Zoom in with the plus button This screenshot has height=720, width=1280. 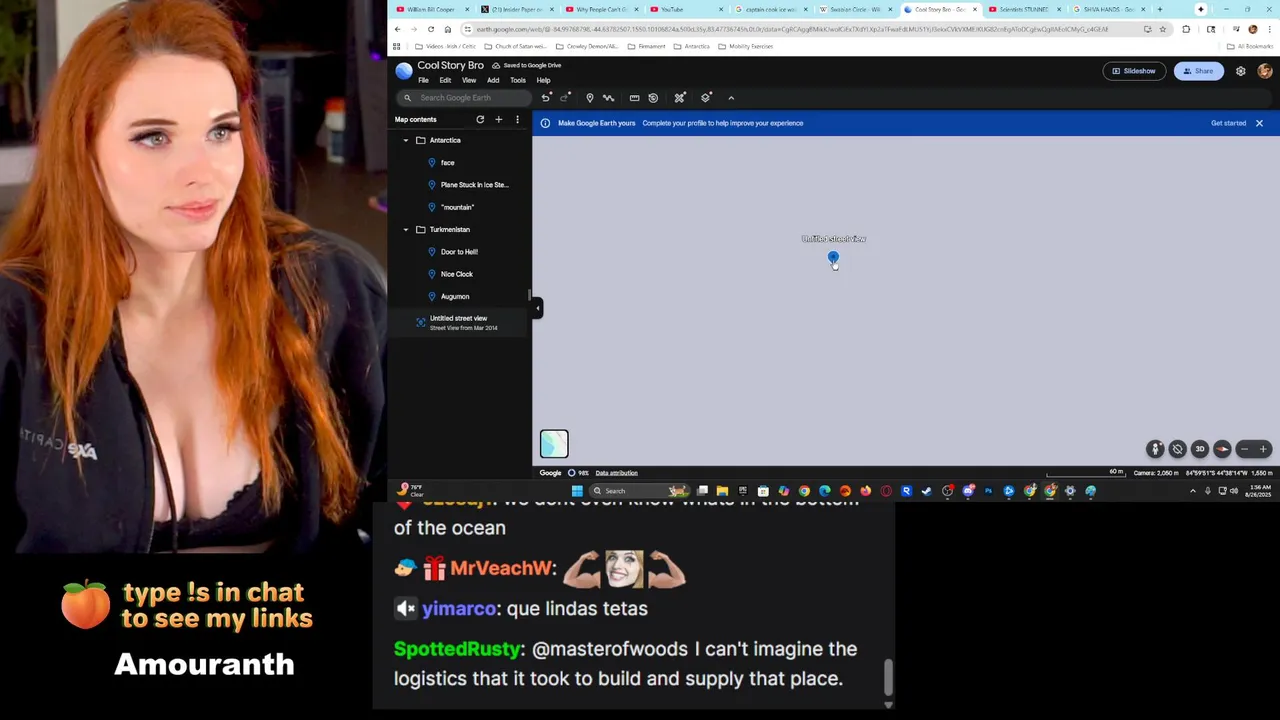(x=1263, y=449)
